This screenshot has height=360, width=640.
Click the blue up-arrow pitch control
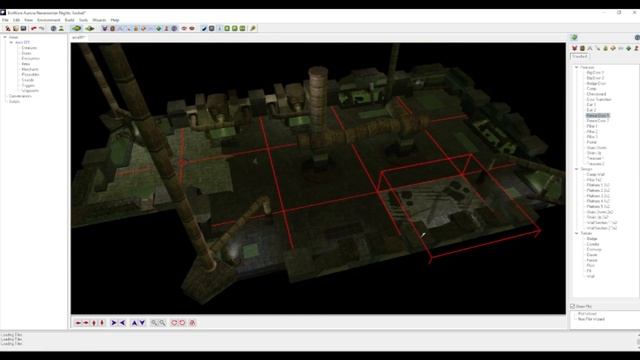point(134,323)
